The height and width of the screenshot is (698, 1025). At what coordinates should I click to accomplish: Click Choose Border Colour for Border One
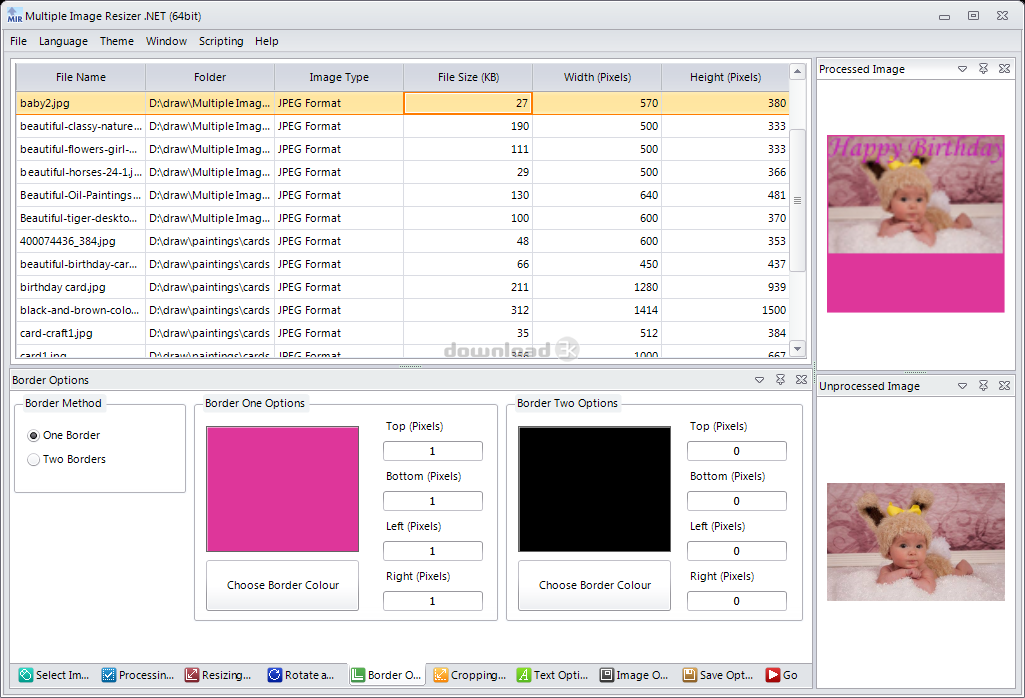click(282, 585)
